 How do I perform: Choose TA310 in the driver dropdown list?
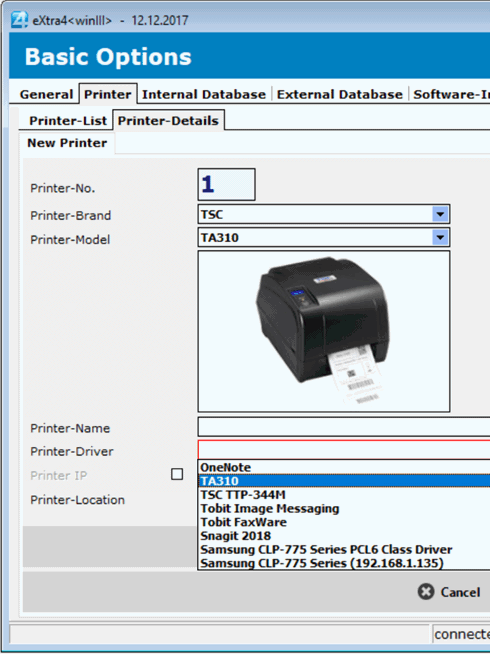pyautogui.click(x=344, y=481)
